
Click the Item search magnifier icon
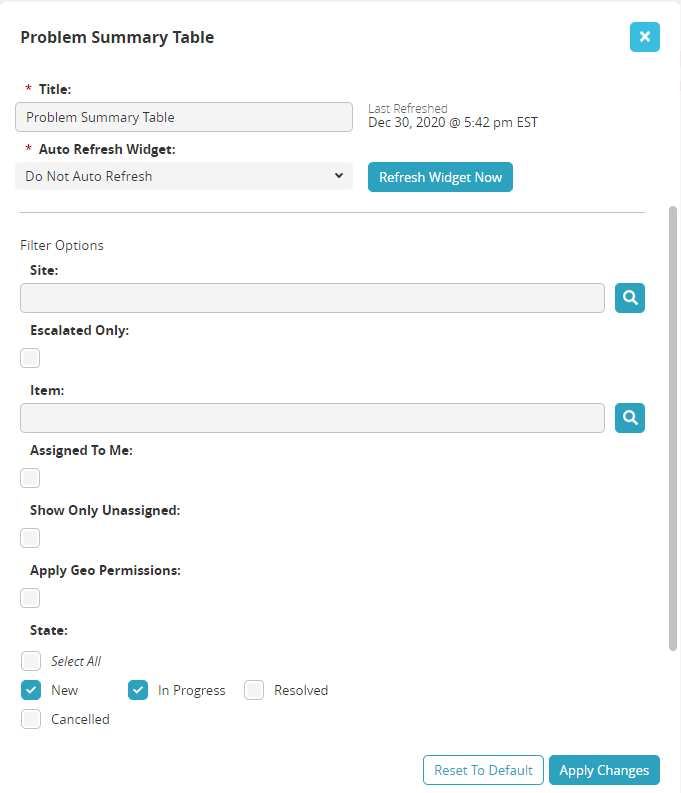[x=630, y=418]
